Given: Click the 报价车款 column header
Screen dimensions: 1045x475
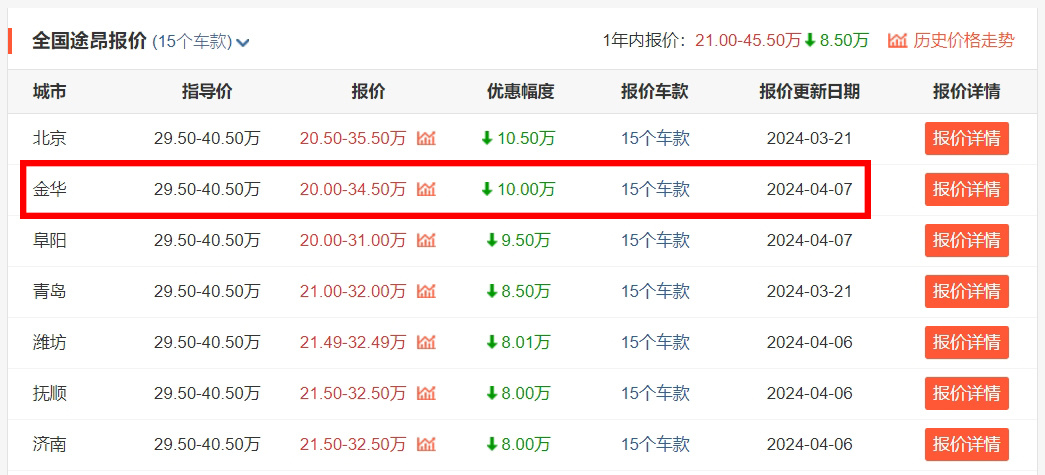Looking at the screenshot, I should [654, 91].
